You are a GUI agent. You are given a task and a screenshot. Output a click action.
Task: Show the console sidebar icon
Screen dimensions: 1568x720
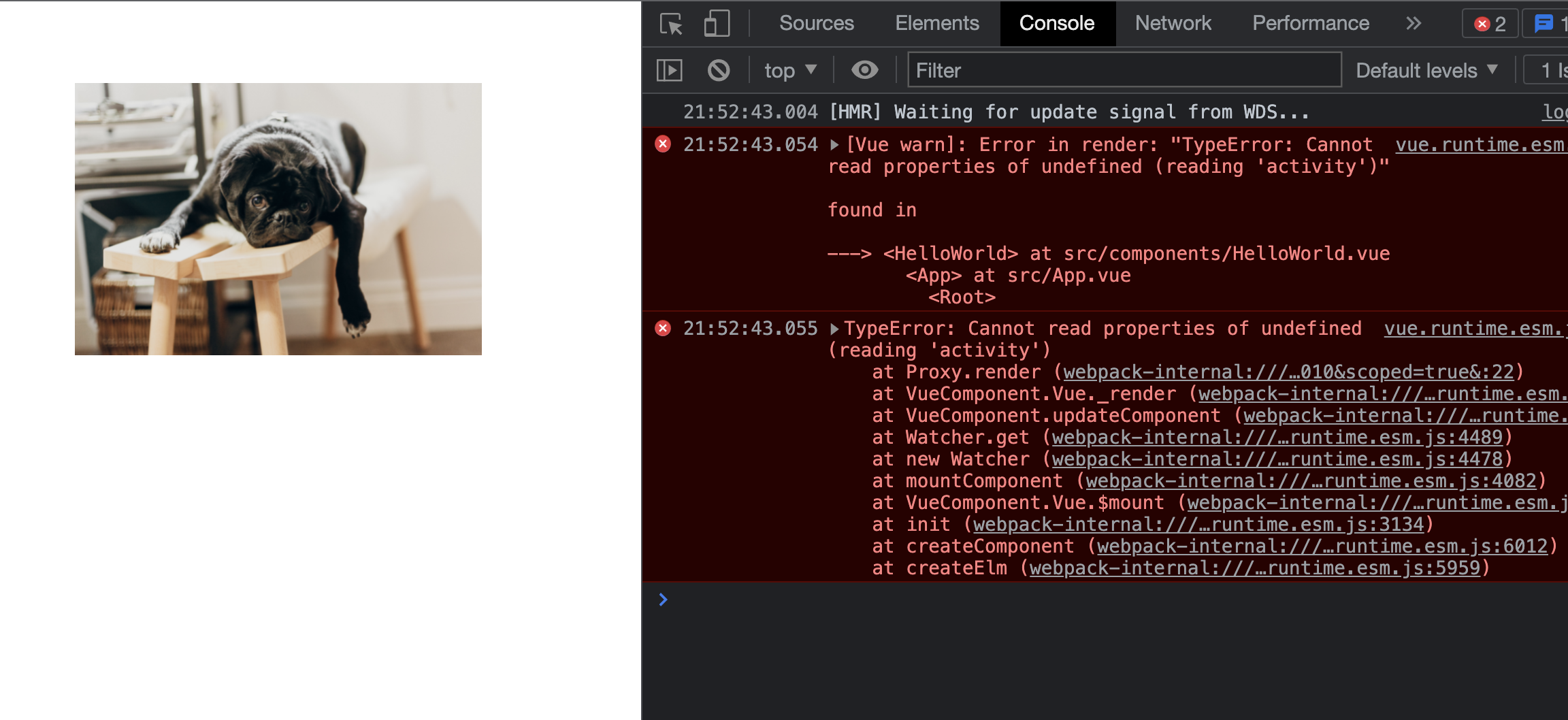(x=670, y=70)
